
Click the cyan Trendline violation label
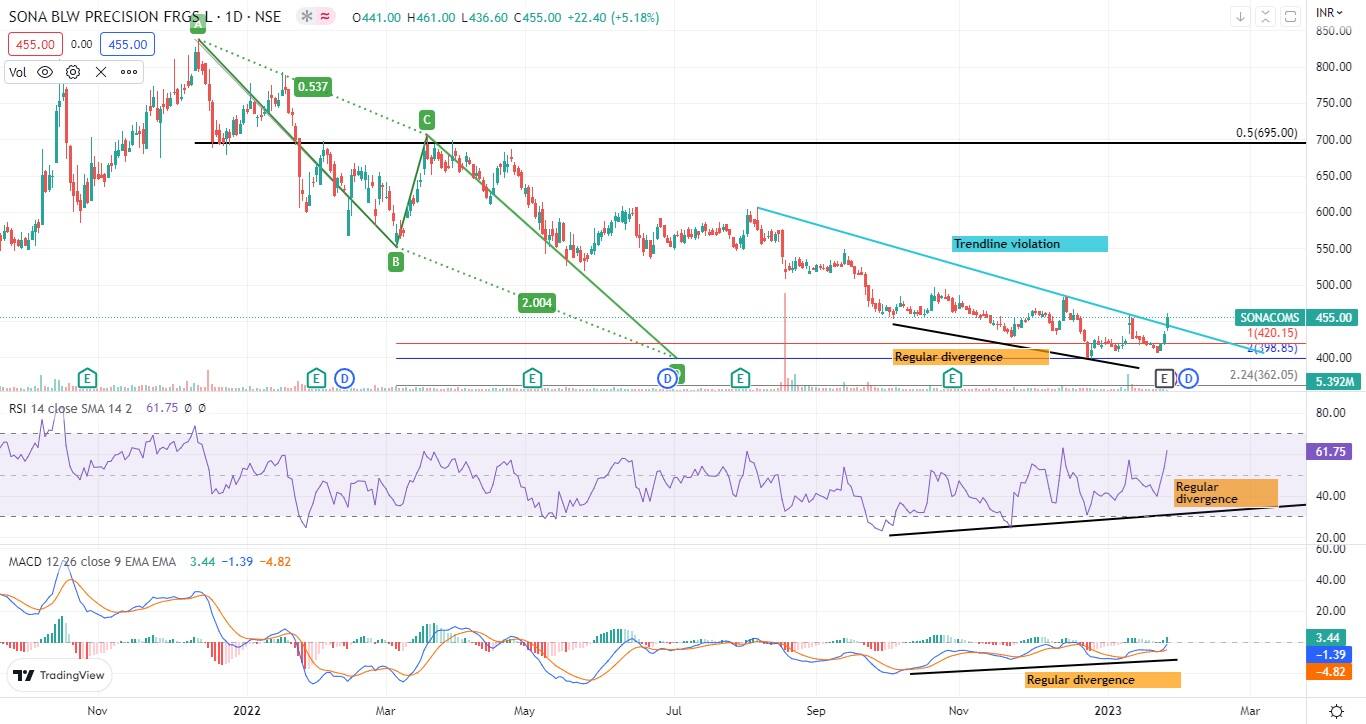(1029, 244)
